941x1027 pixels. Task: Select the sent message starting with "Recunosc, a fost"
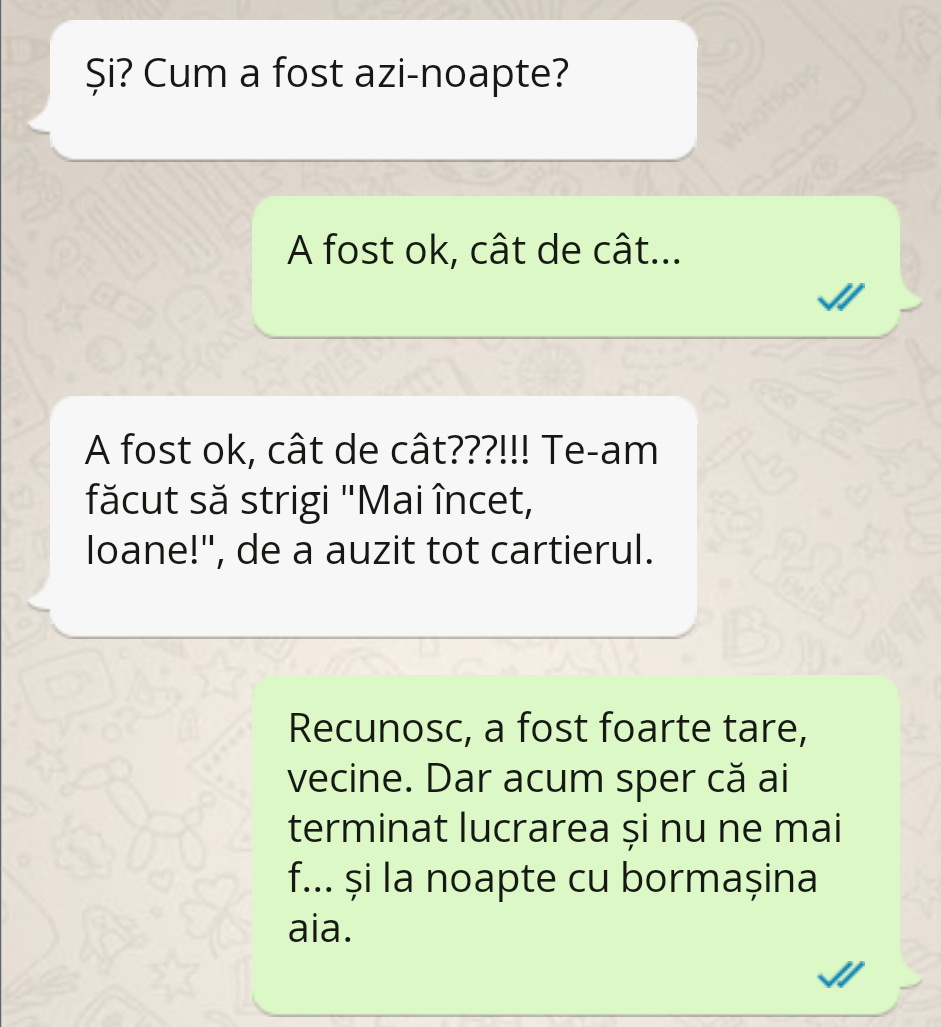point(576,845)
